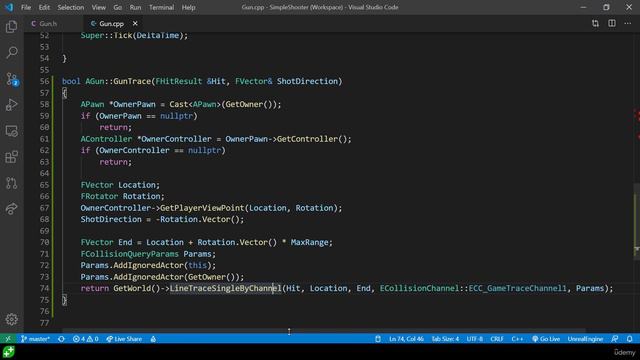Open the Search view in activity bar

(x=11, y=53)
